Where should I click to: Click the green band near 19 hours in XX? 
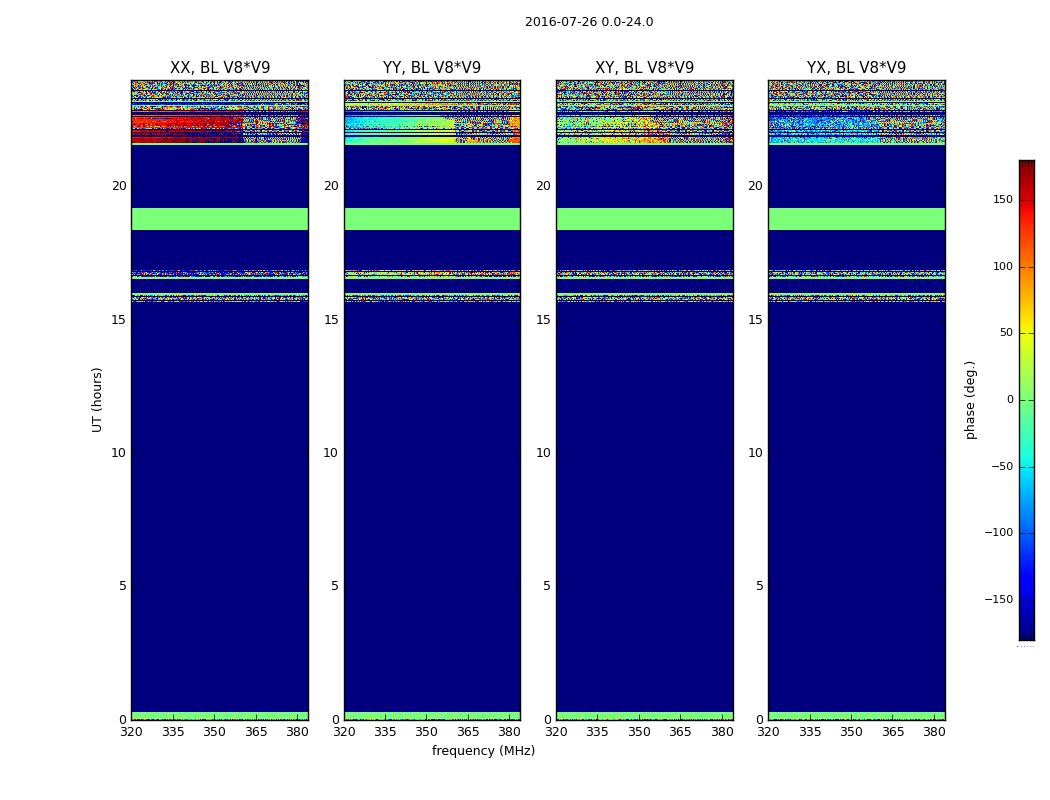(x=220, y=219)
